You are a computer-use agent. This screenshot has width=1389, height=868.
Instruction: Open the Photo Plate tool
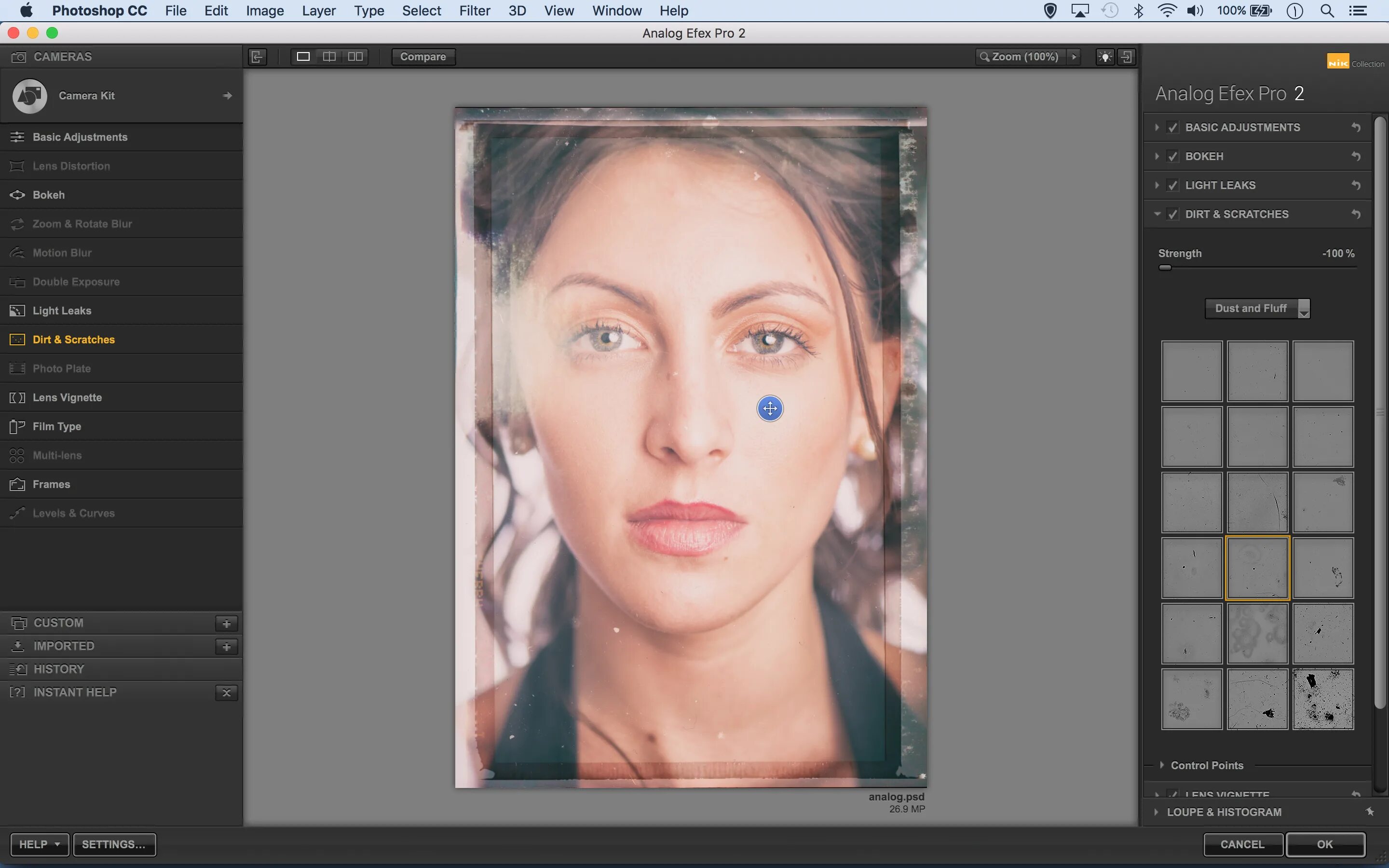(x=61, y=368)
